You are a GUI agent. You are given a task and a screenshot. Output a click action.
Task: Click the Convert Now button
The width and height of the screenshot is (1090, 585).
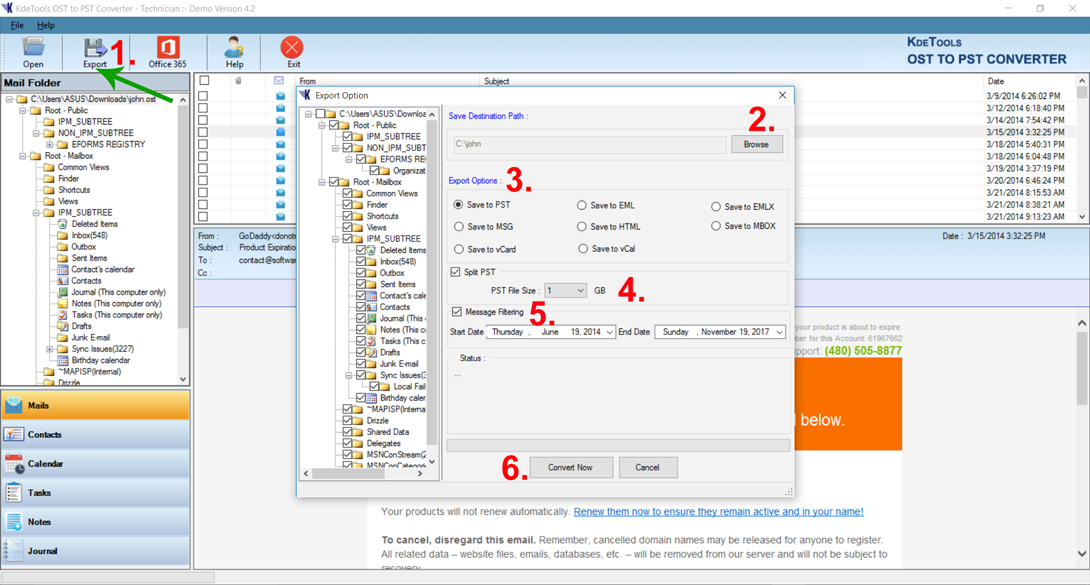point(570,467)
